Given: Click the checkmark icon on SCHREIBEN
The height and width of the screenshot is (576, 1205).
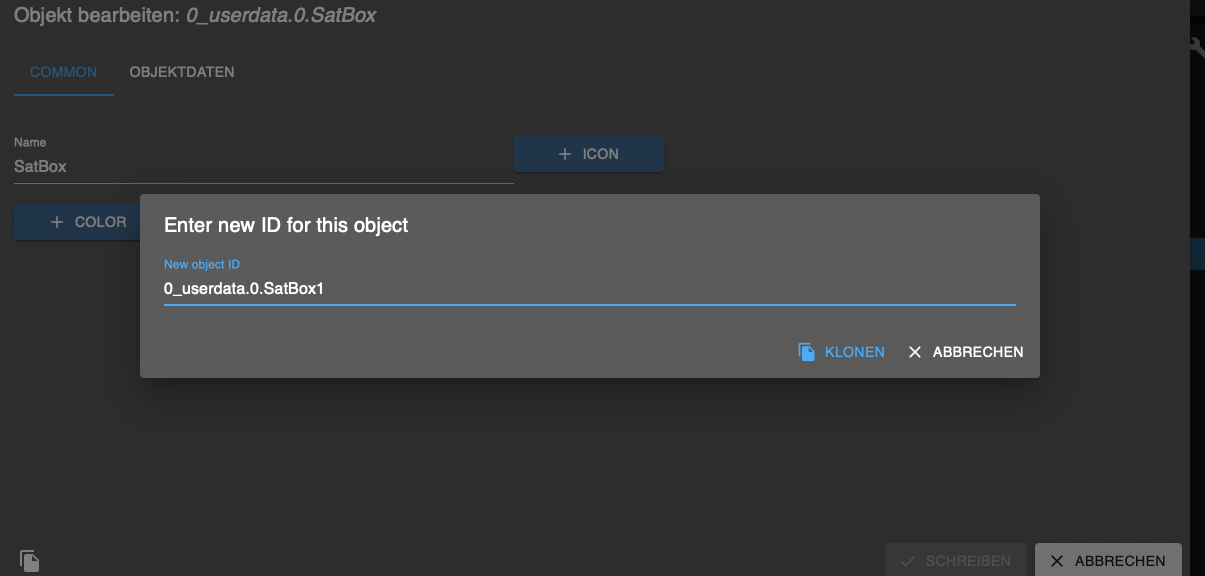Looking at the screenshot, I should tap(908, 561).
